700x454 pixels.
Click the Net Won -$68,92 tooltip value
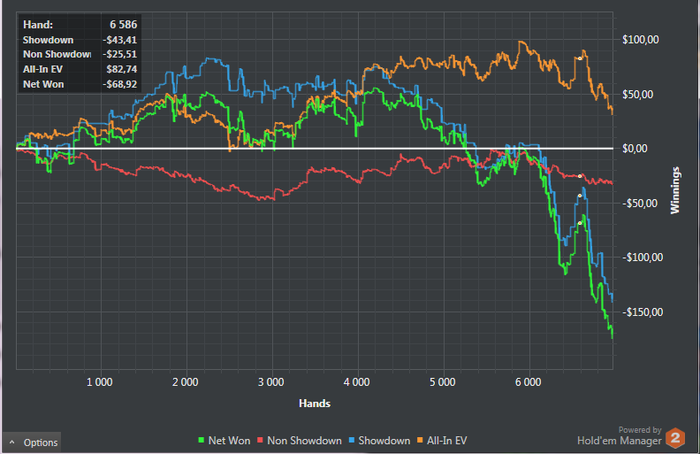click(120, 84)
